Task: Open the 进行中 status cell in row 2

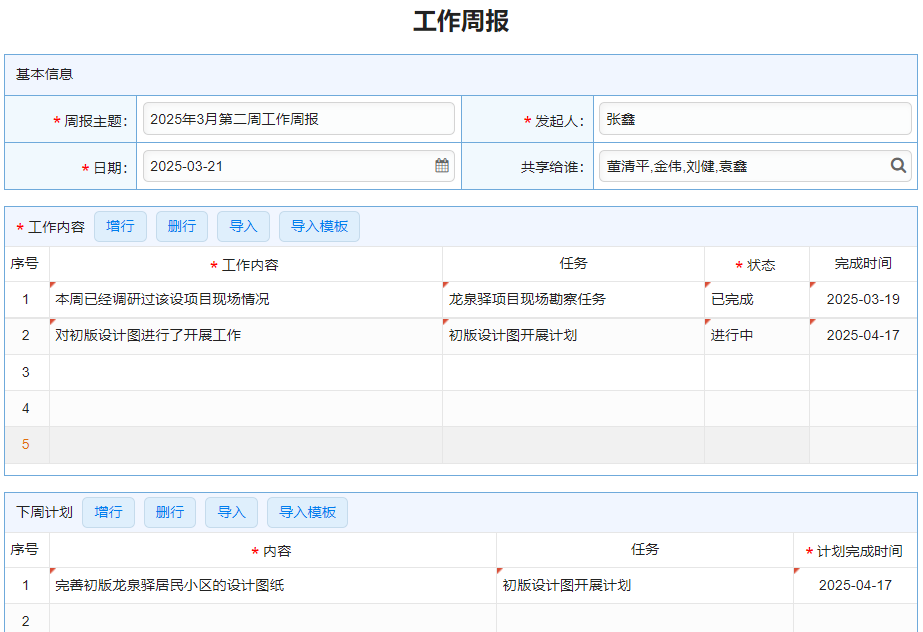Action: (x=756, y=335)
